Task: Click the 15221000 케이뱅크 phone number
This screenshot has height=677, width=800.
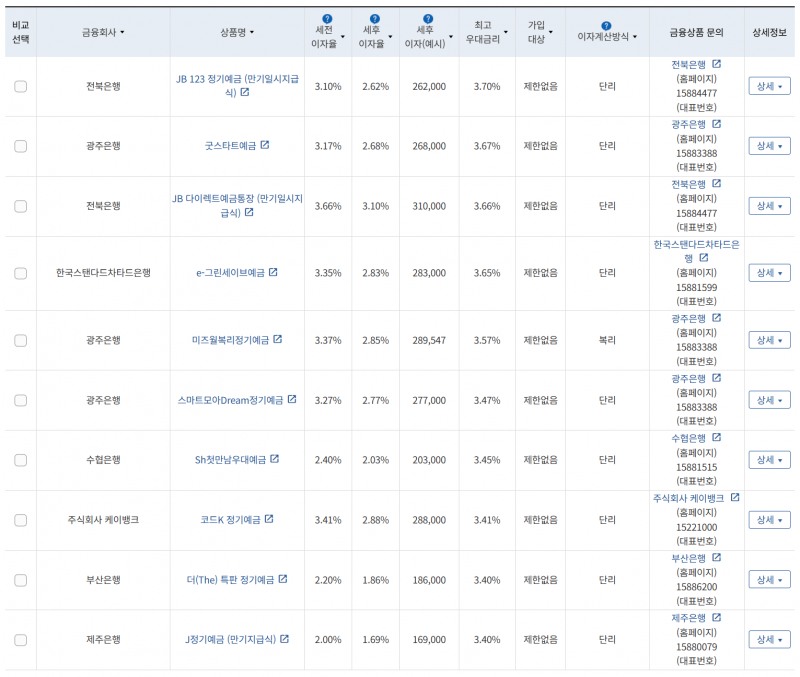Action: tap(696, 527)
